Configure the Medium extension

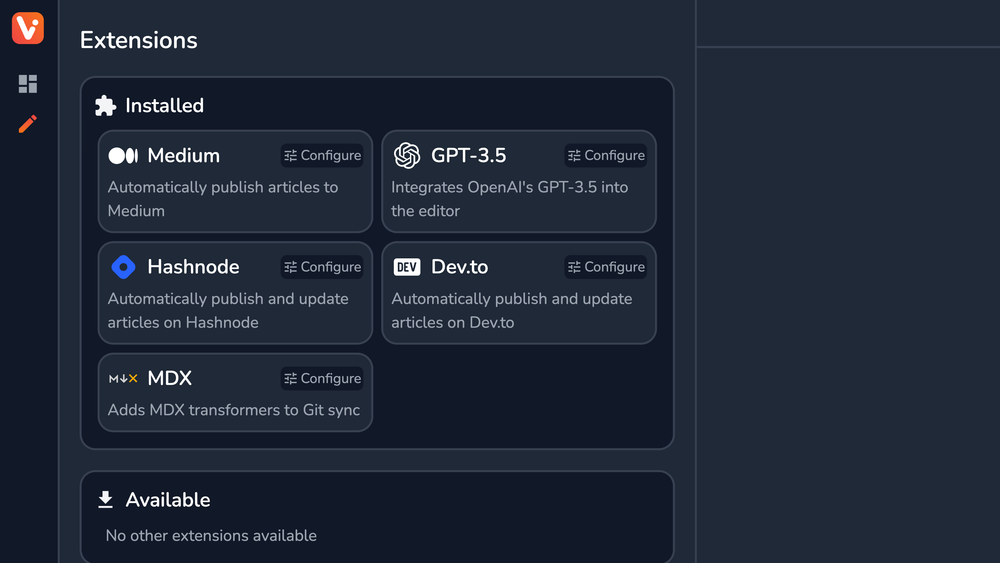[x=322, y=156]
